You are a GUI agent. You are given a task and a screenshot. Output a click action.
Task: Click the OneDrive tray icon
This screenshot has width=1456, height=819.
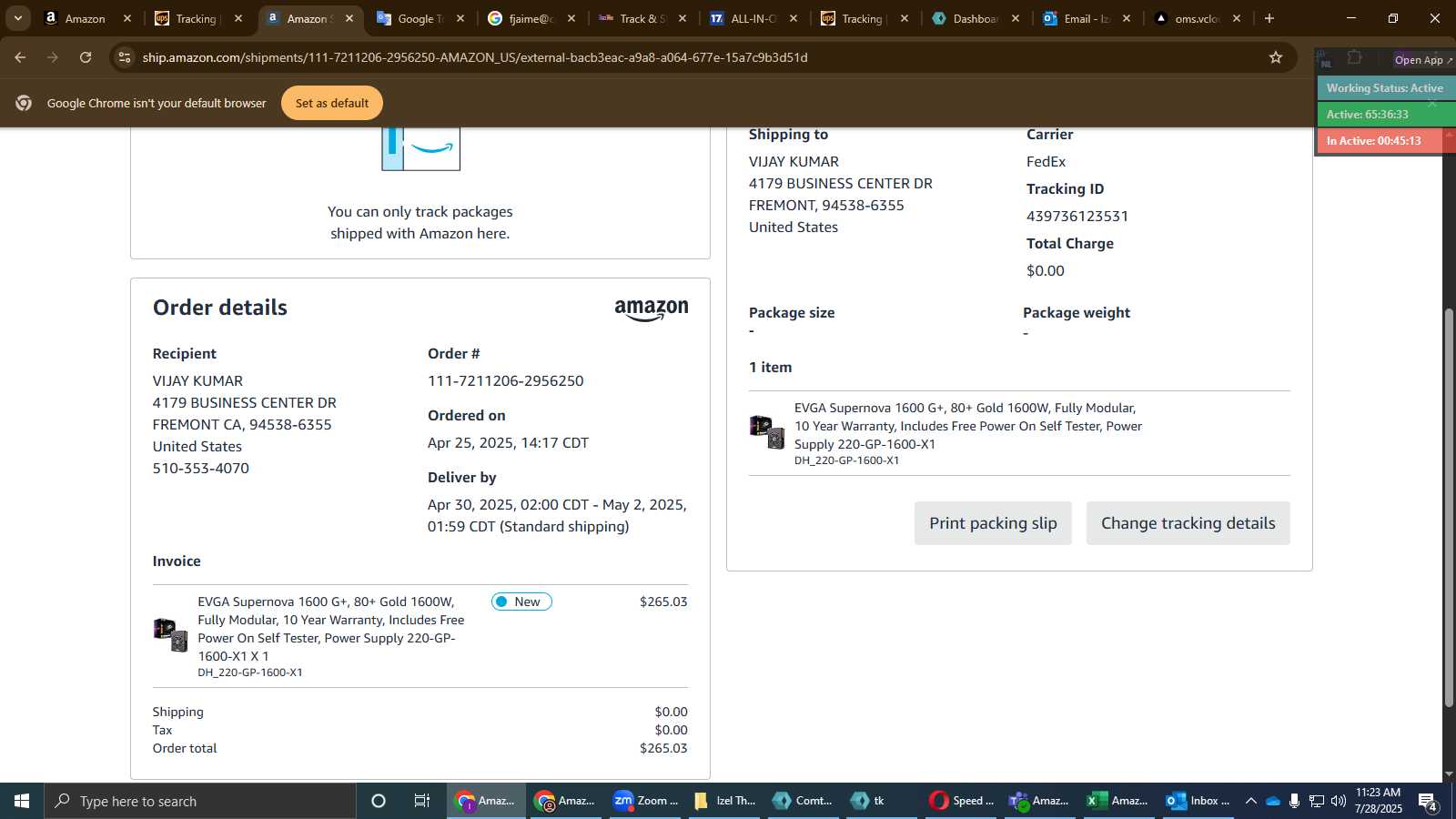pos(1273,801)
